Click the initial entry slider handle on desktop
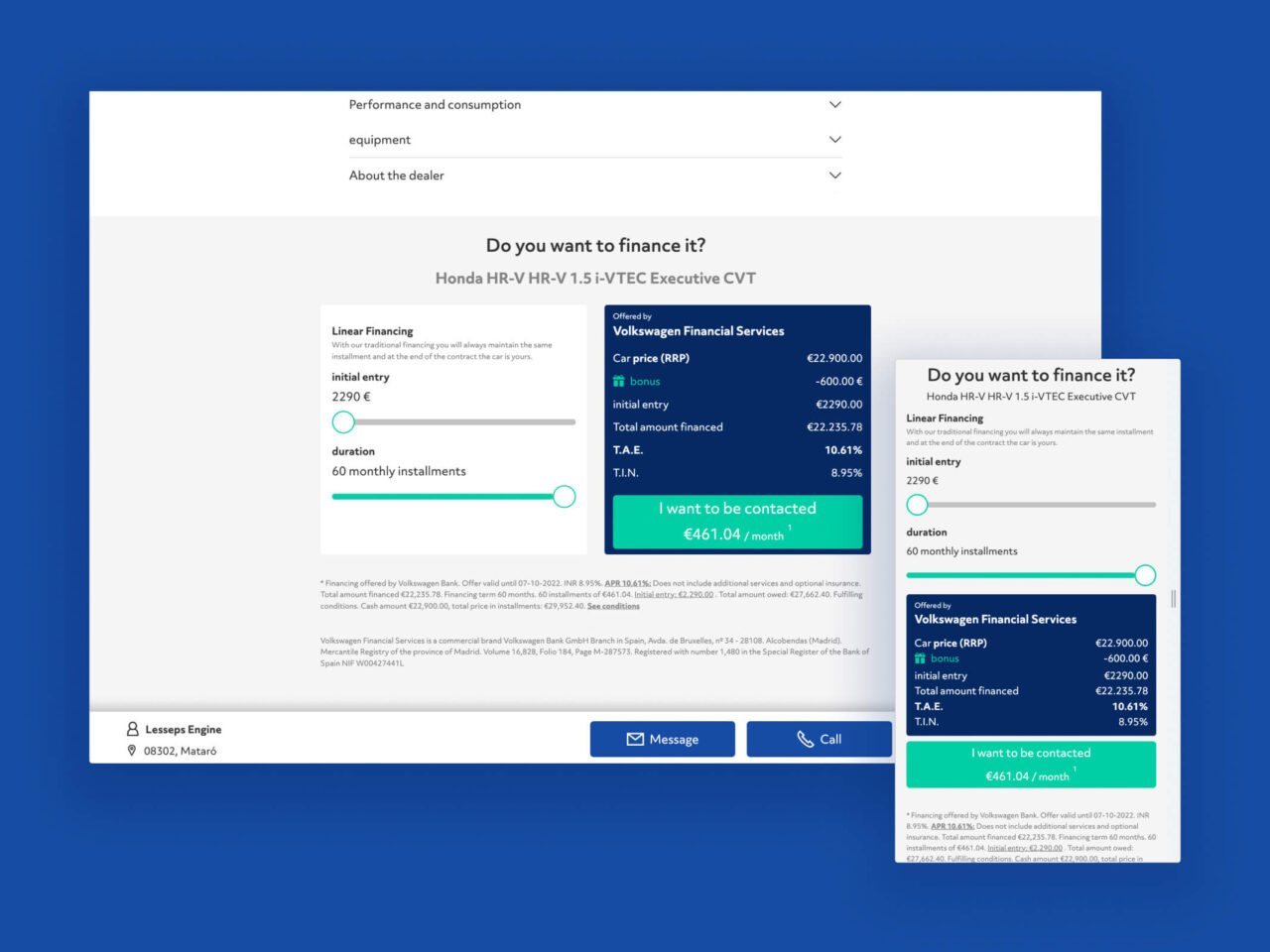The height and width of the screenshot is (952, 1270). (x=343, y=422)
